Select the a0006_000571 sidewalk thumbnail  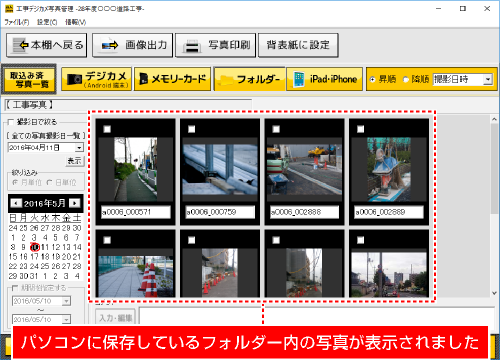(x=135, y=170)
